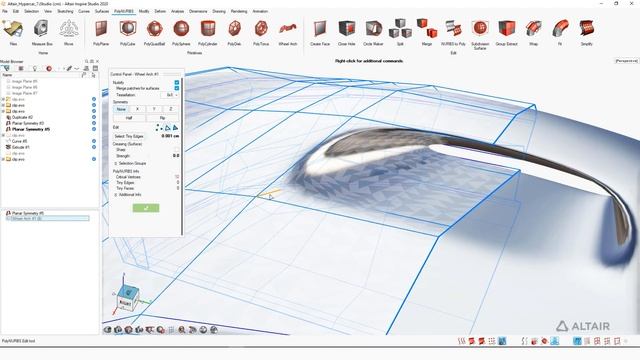Run NURBS to Poly conversion
This screenshot has width=640, height=360.
pos(453,33)
